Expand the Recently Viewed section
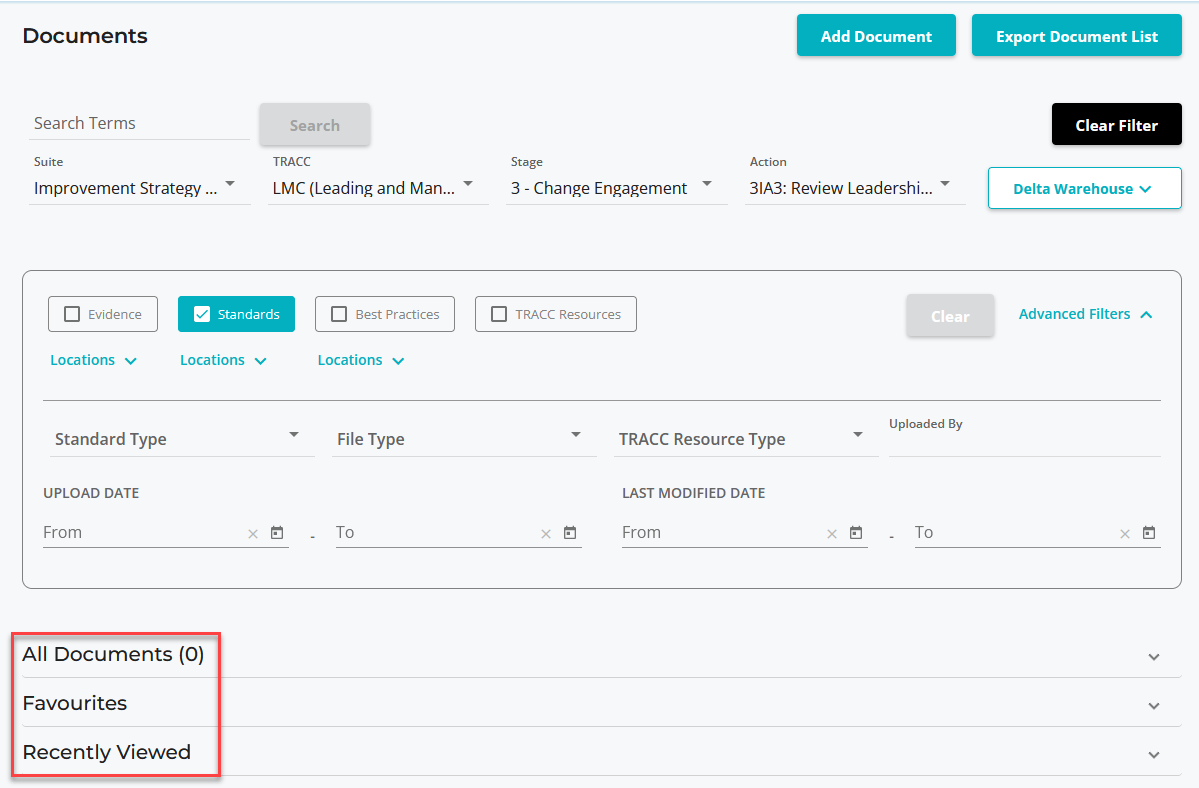 point(1154,755)
